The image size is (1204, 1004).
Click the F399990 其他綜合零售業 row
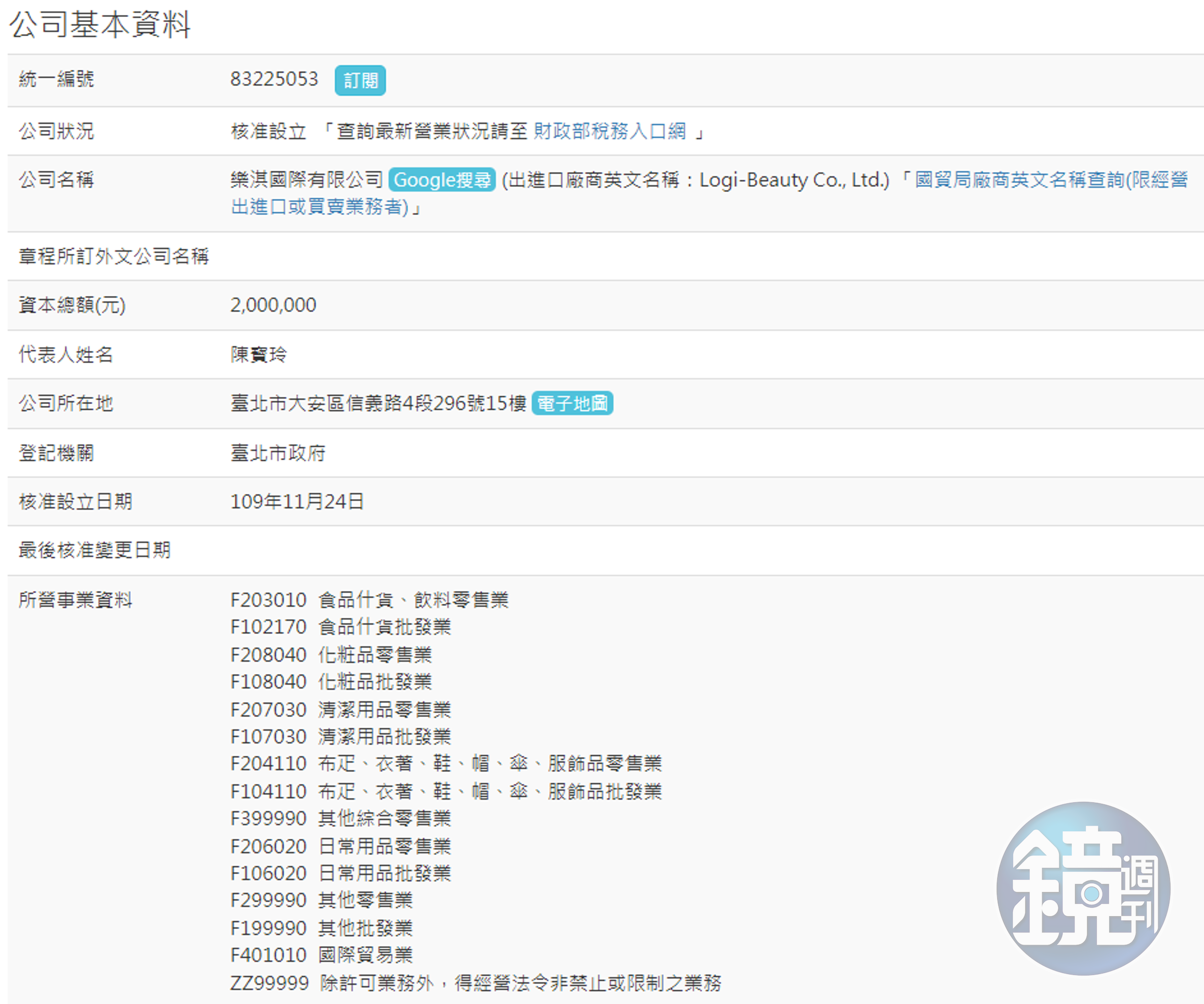click(x=341, y=818)
